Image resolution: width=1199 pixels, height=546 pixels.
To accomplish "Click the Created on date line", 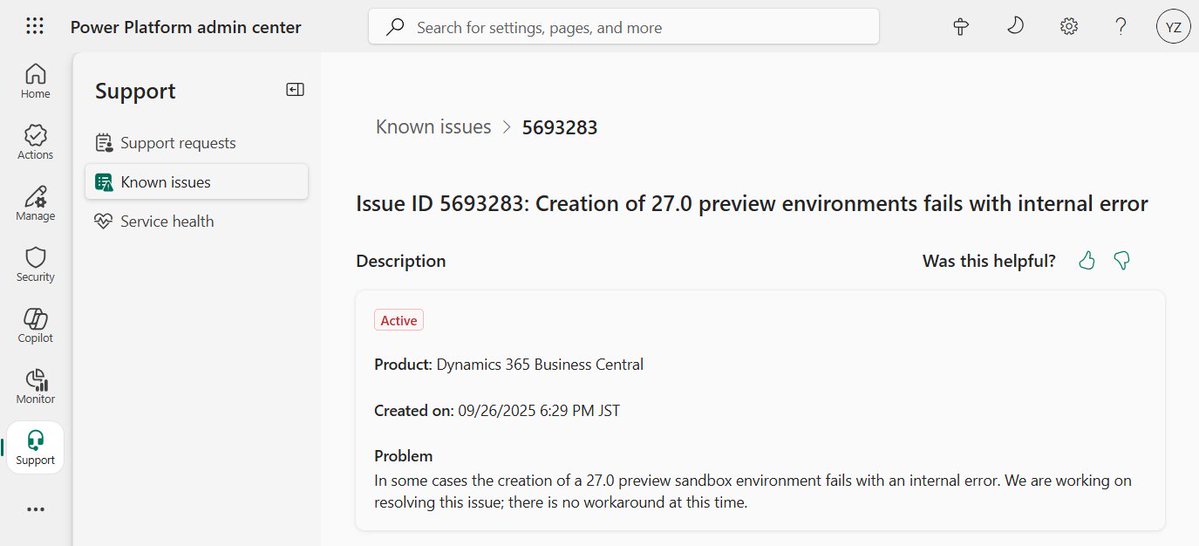I will tap(497, 411).
